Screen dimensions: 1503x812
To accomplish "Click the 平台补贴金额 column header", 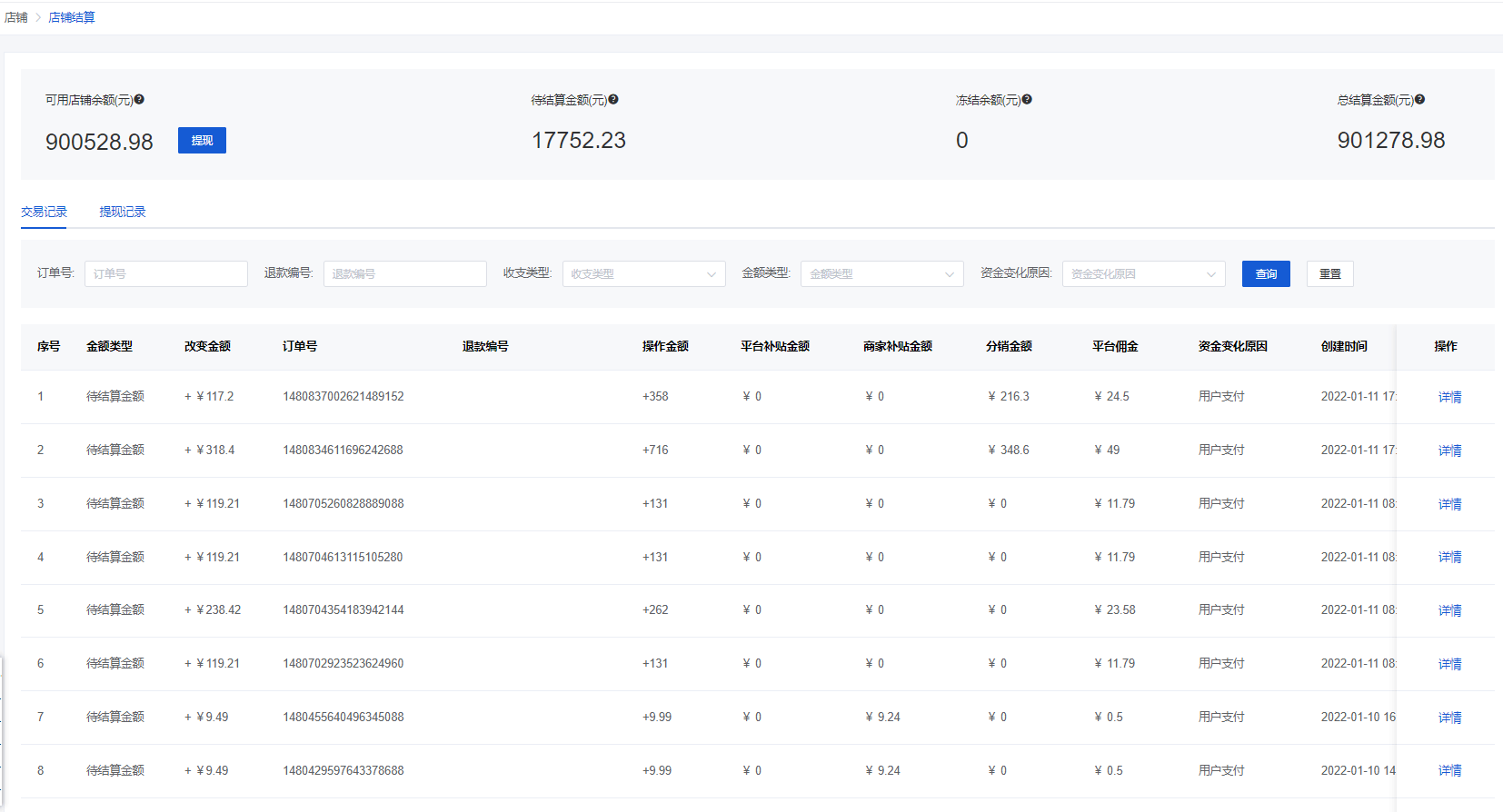I will pyautogui.click(x=775, y=346).
